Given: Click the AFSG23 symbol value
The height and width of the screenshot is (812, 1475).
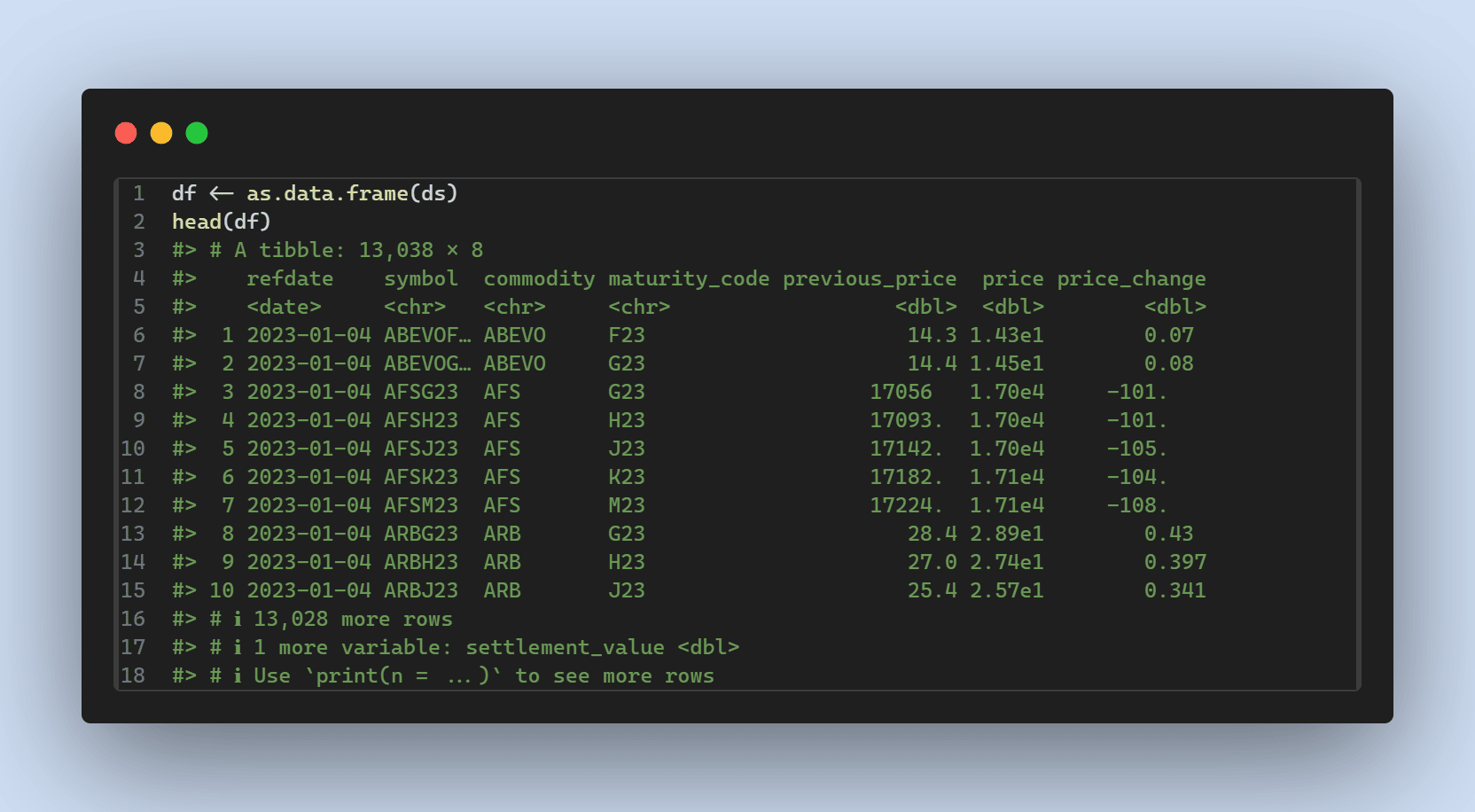Looking at the screenshot, I should click(421, 392).
